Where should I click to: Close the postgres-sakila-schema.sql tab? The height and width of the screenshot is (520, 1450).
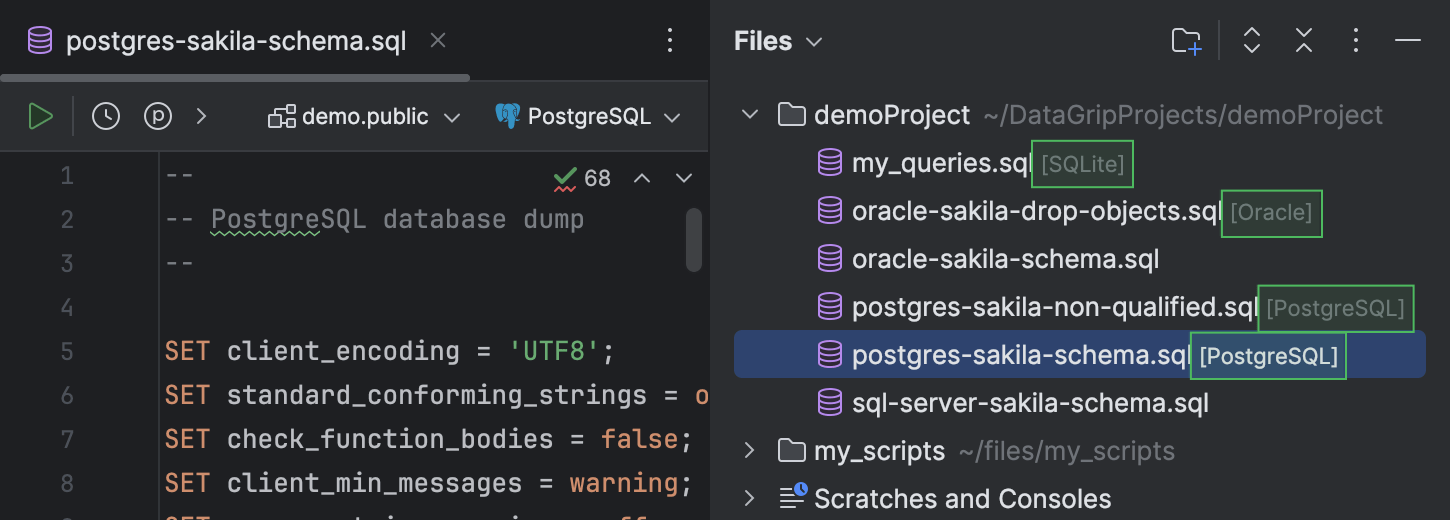click(437, 41)
